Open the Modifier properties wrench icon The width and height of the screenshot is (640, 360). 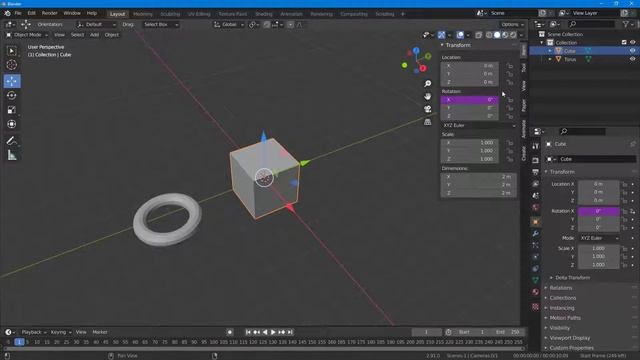536,233
